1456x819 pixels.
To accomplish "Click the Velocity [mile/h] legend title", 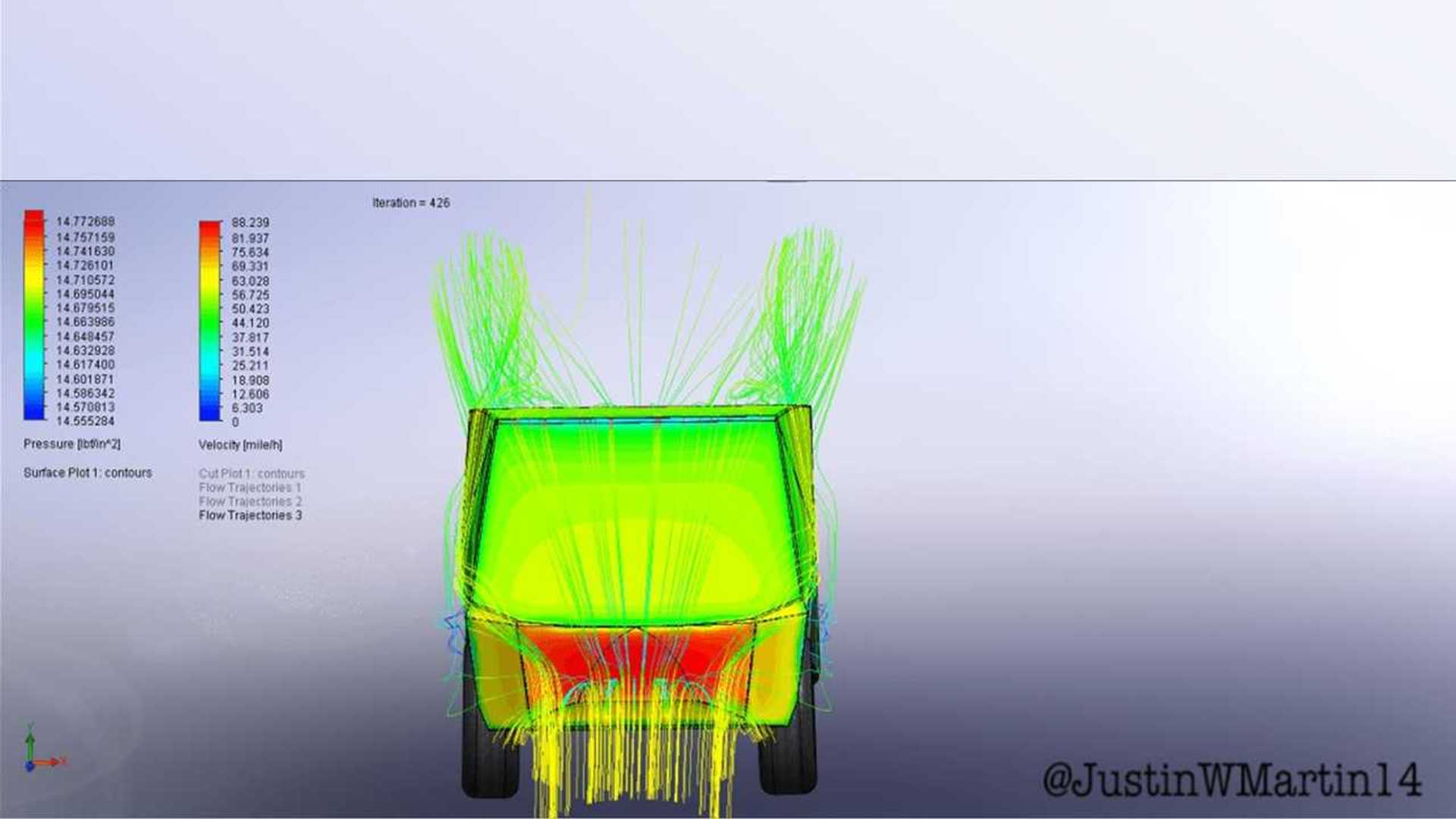I will pos(240,444).
